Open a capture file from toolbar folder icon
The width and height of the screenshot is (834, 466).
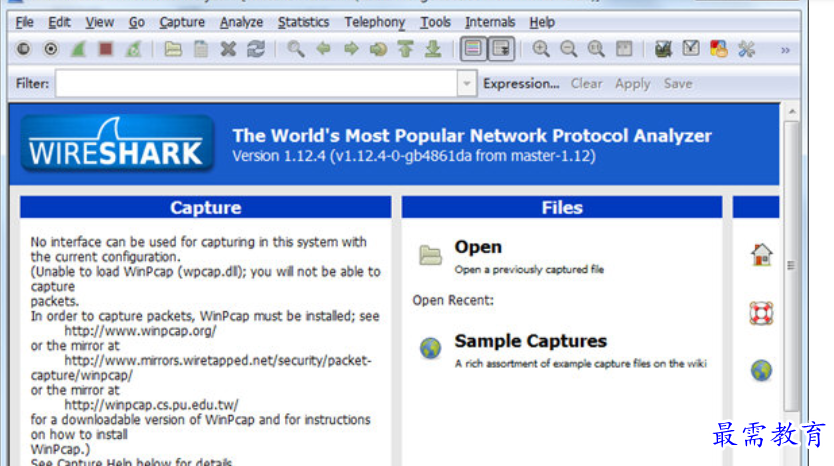173,49
